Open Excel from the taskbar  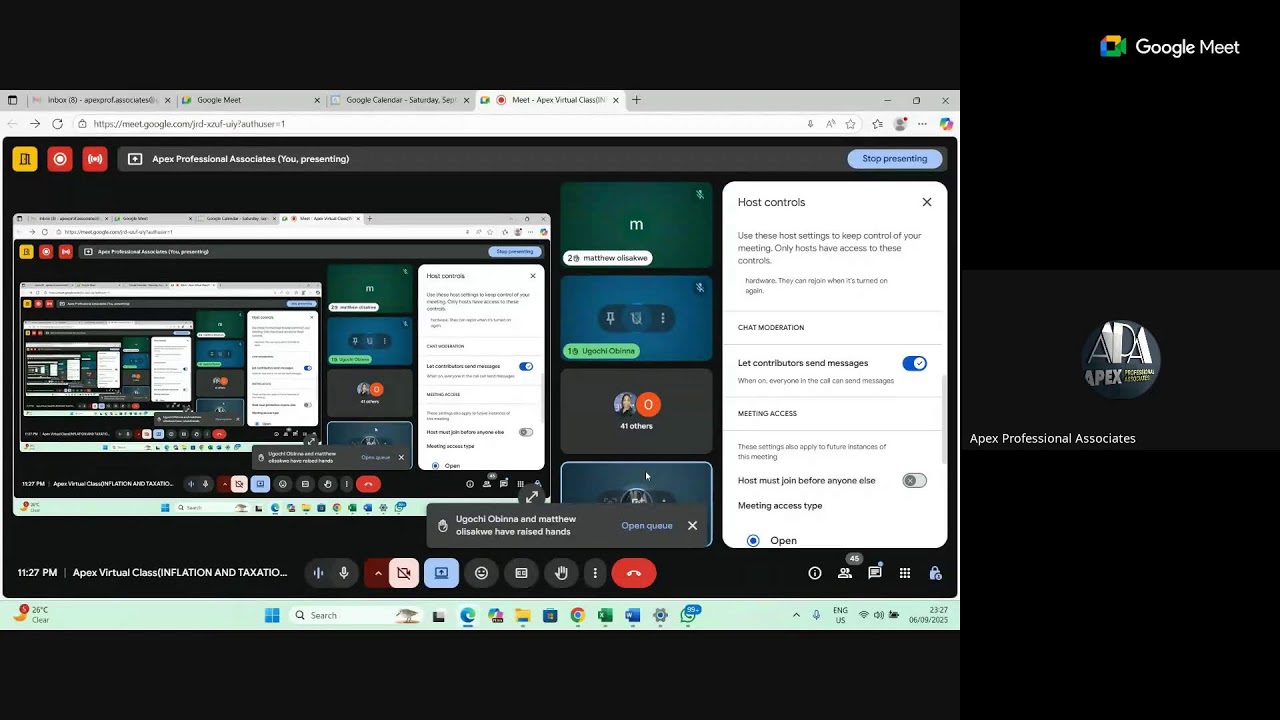605,615
